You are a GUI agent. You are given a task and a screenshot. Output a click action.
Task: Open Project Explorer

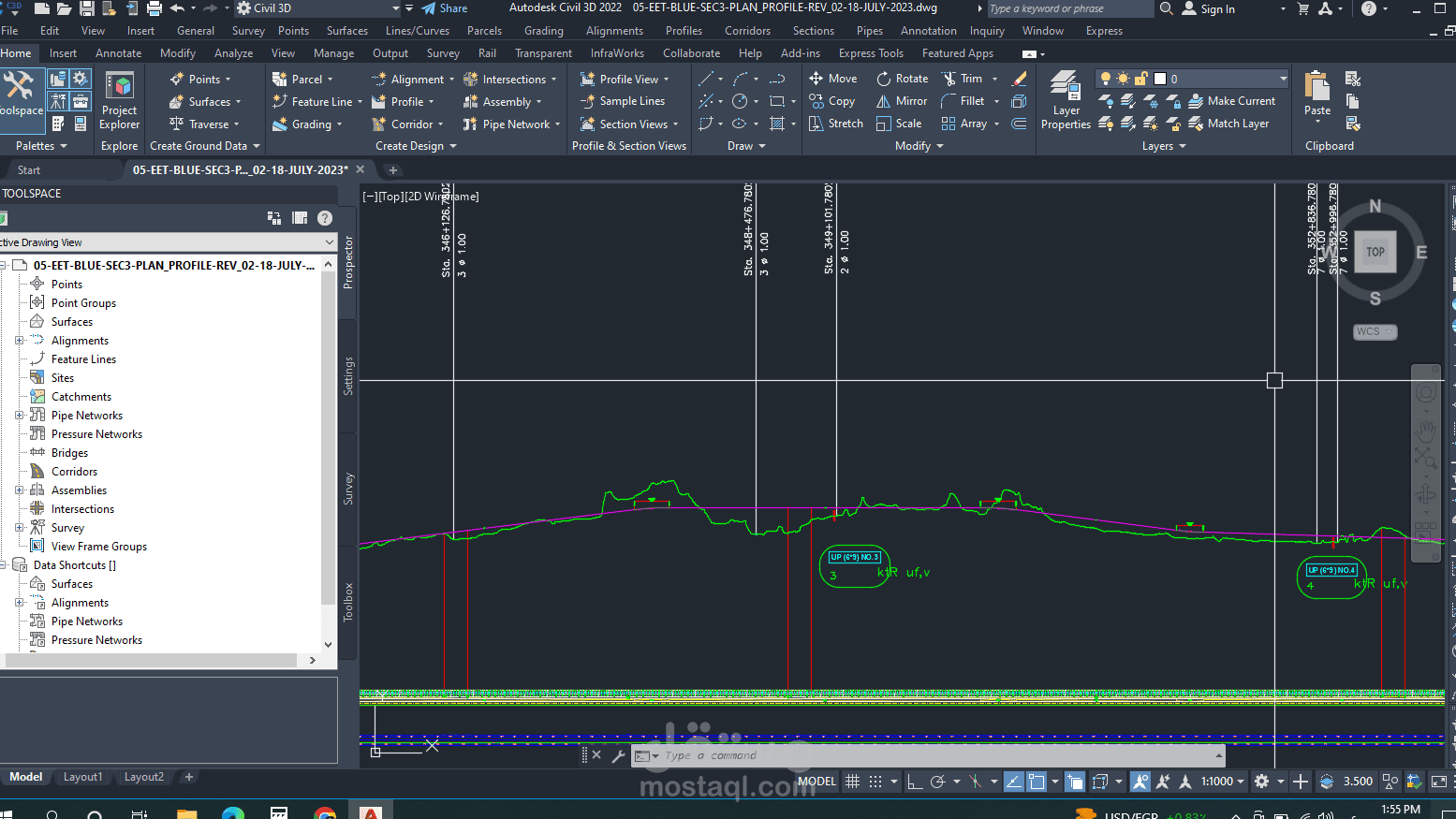pos(120,101)
